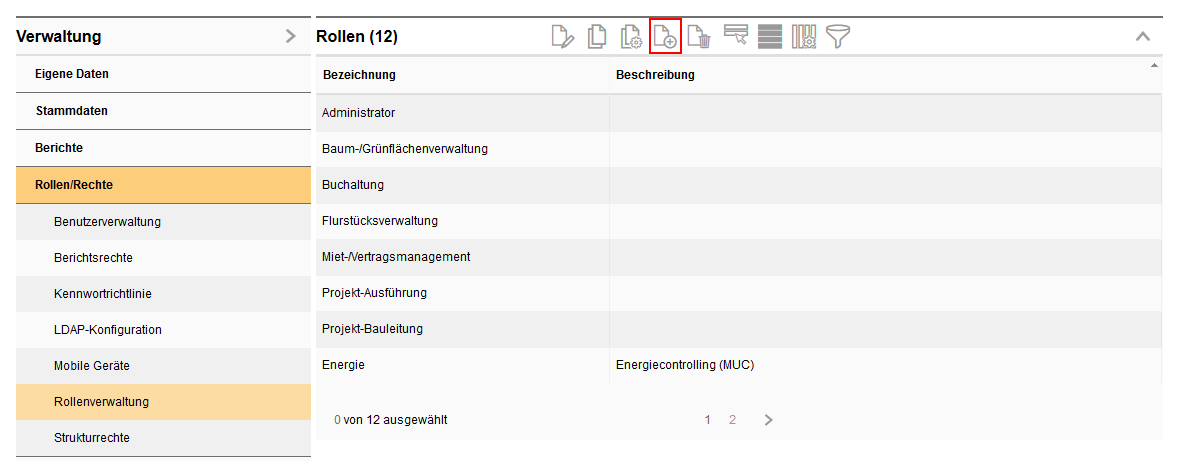Open the Stammdaten menu section

tap(71, 111)
